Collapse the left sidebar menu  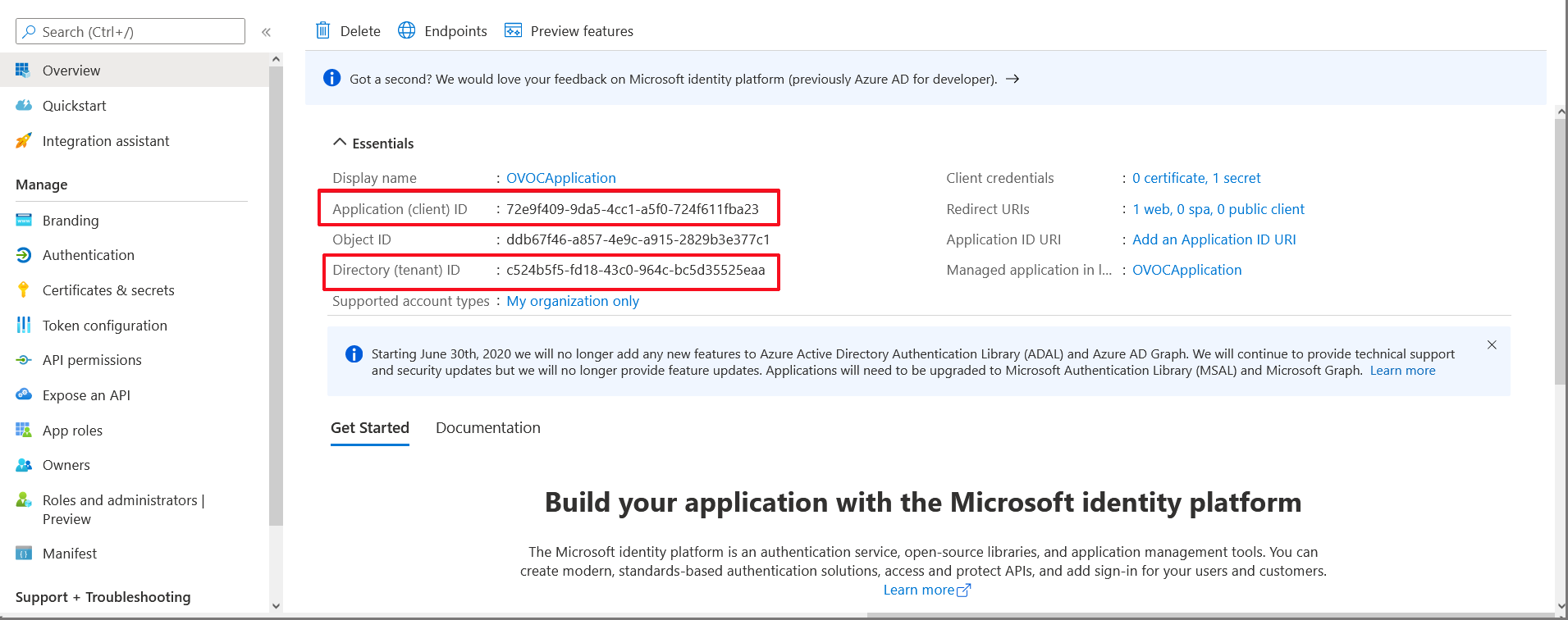tap(266, 32)
